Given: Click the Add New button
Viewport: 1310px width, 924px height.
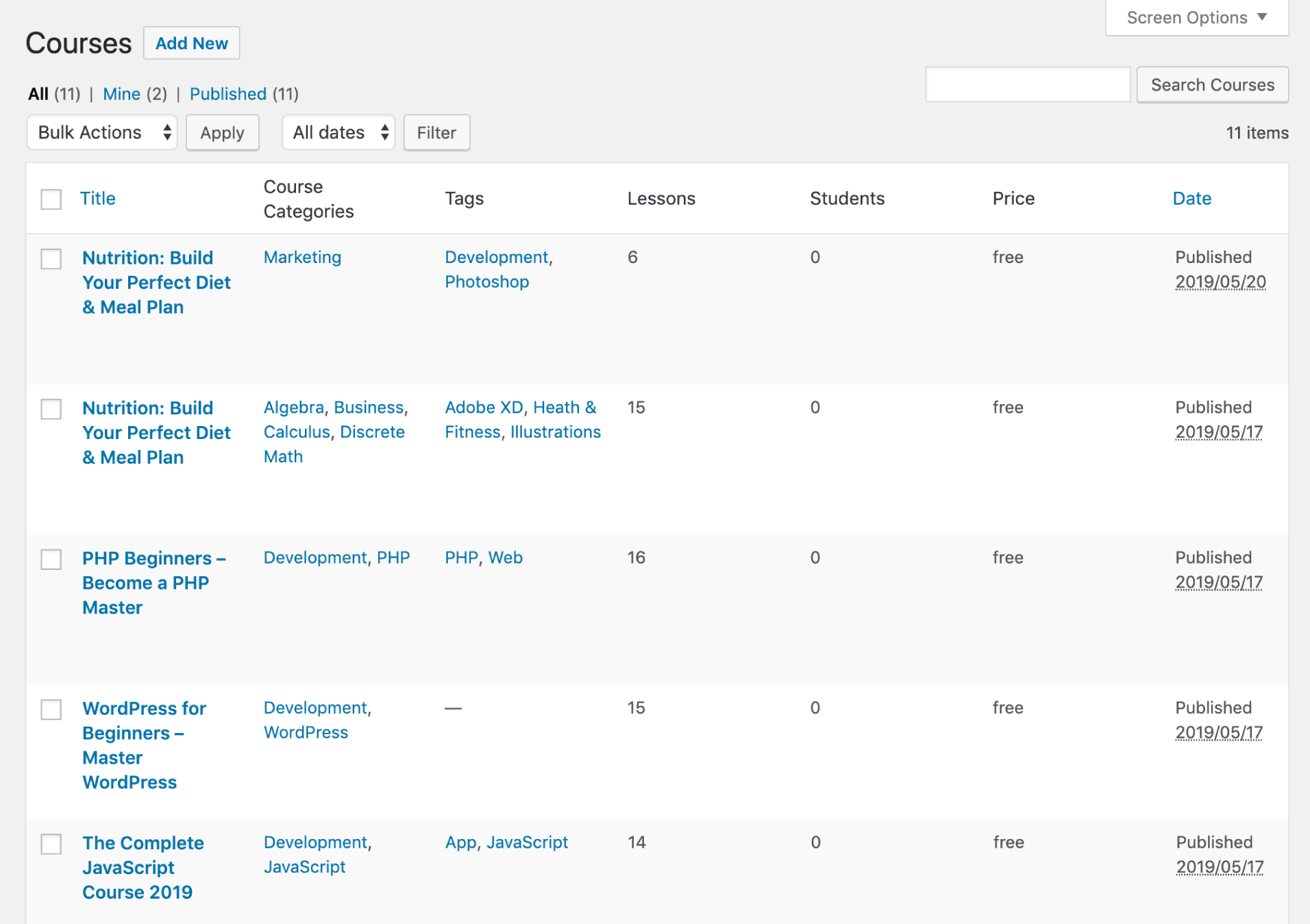Looking at the screenshot, I should click(191, 42).
